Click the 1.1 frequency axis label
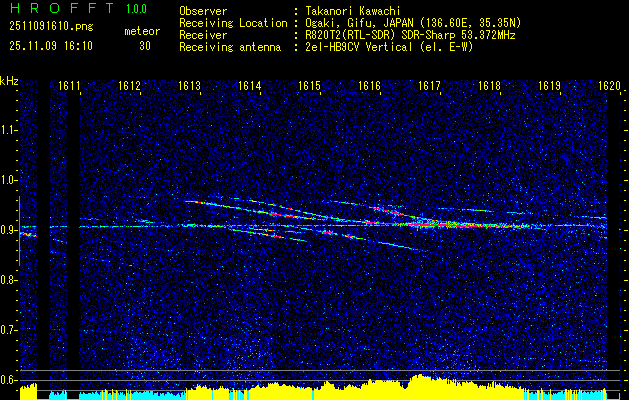Viewport: 629px width, 400px height. 8,130
